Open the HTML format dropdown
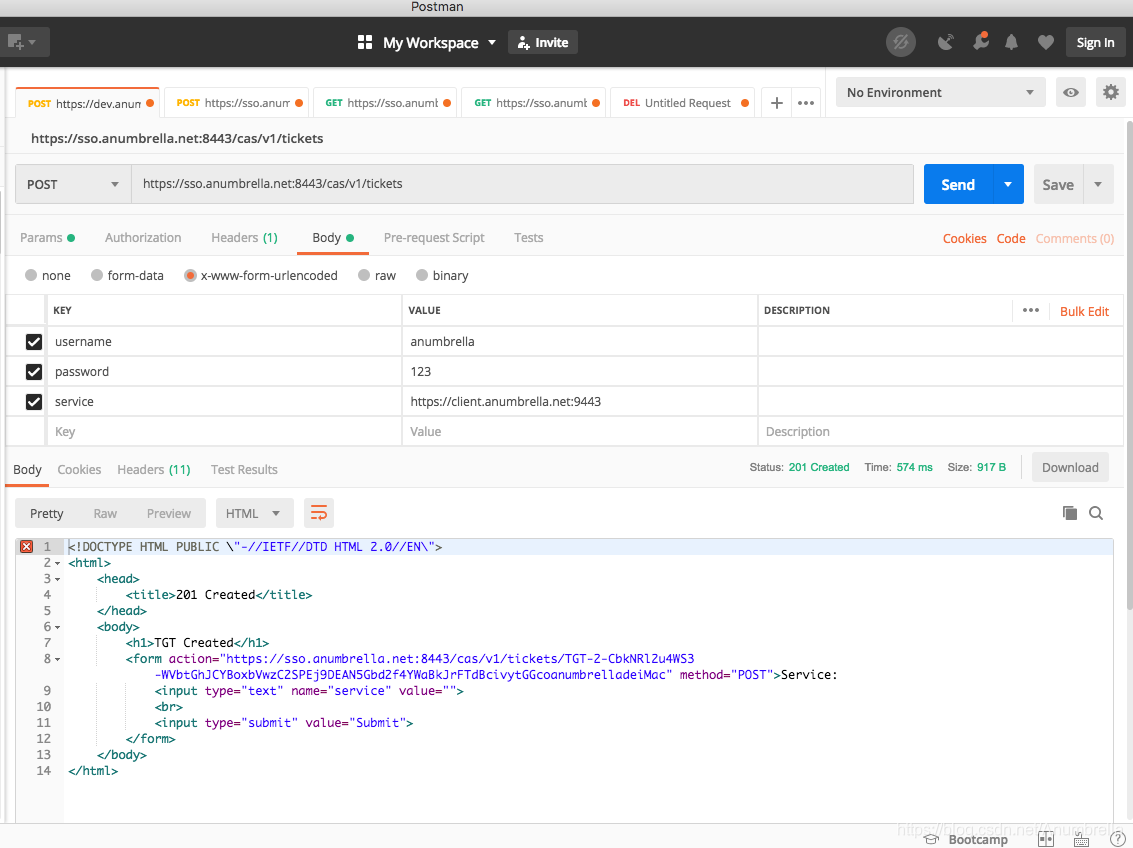Image resolution: width=1133 pixels, height=848 pixels. 254,514
